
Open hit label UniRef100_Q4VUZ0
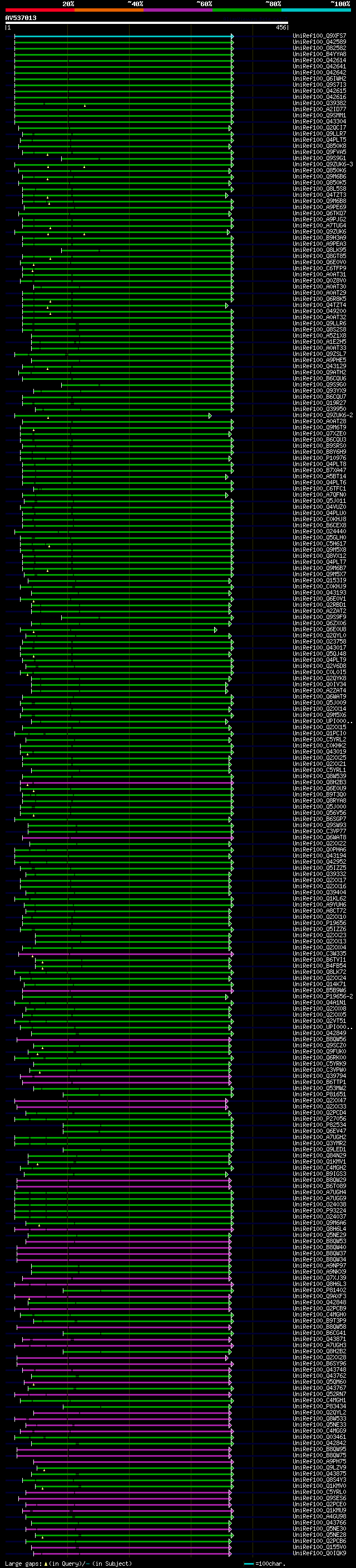click(x=319, y=507)
